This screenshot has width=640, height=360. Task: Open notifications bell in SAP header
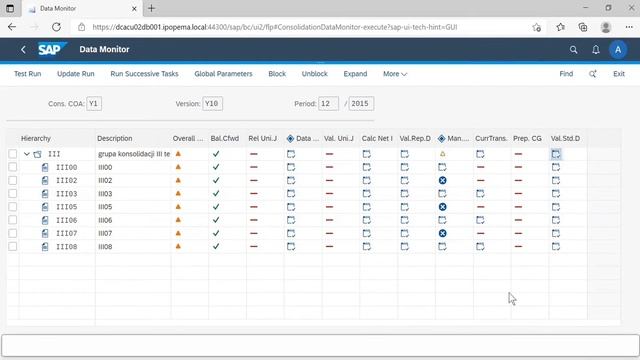596,49
